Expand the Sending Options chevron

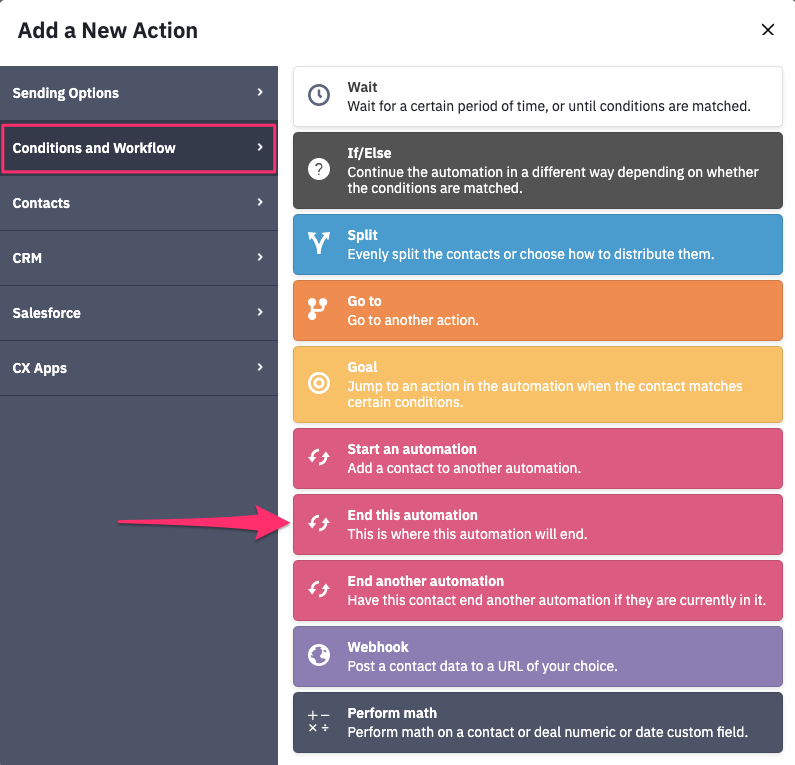coord(260,92)
